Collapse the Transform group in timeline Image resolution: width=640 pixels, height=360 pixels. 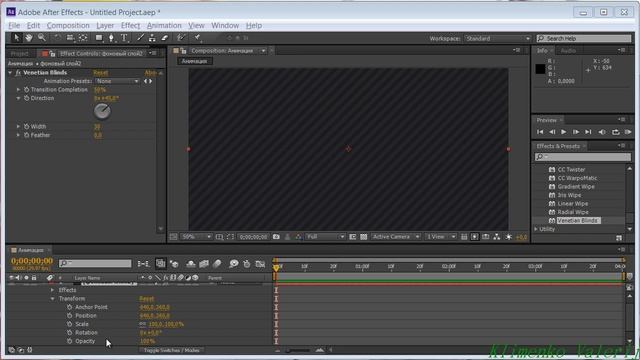coord(52,299)
